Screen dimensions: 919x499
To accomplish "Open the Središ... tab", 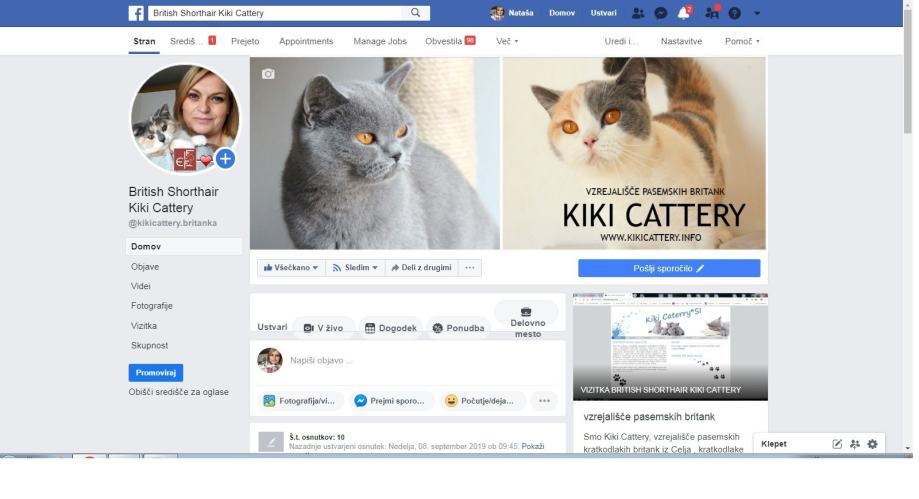I will click(193, 41).
